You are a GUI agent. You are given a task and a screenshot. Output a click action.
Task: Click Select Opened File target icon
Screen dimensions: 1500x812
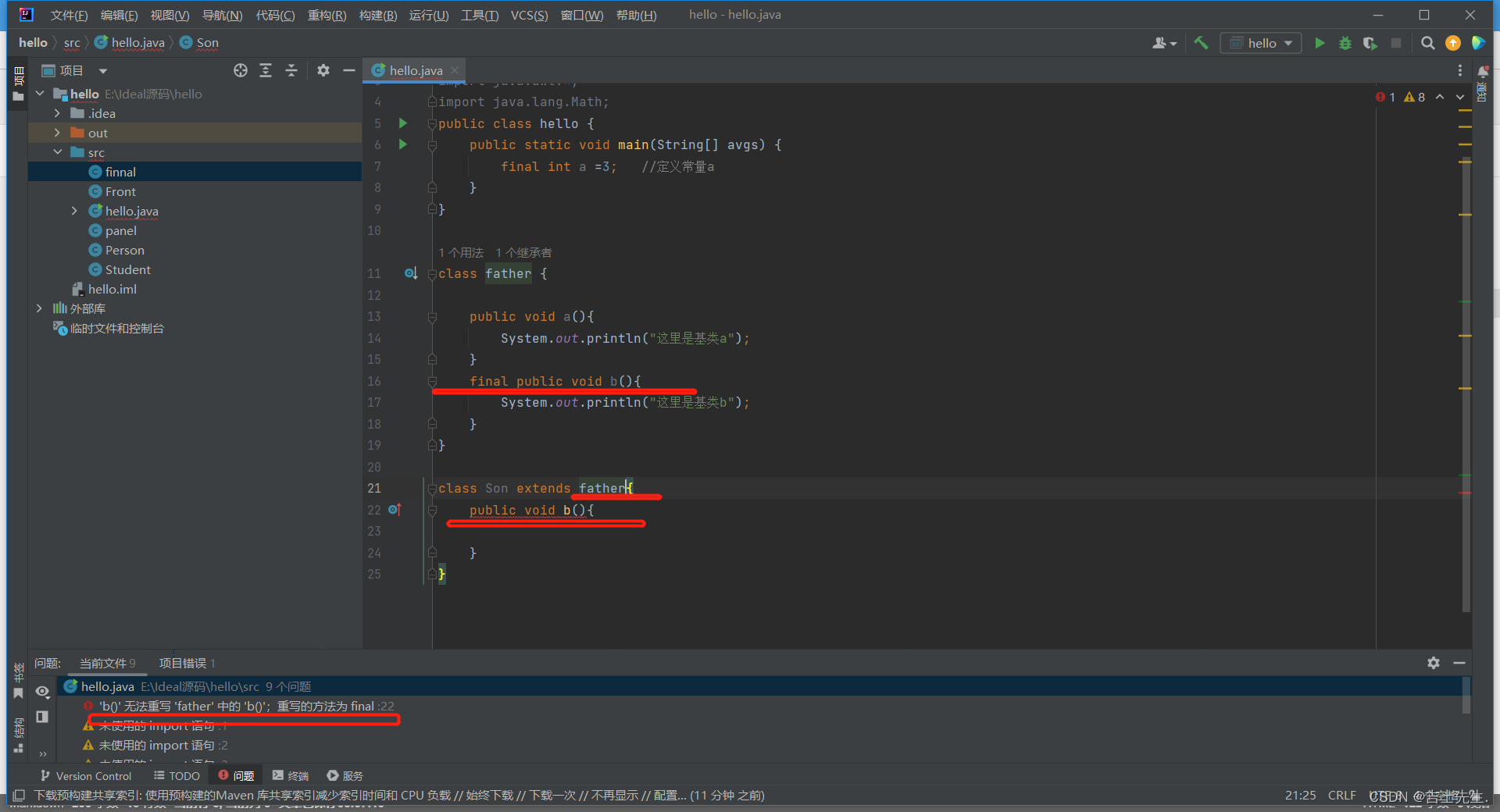click(241, 70)
